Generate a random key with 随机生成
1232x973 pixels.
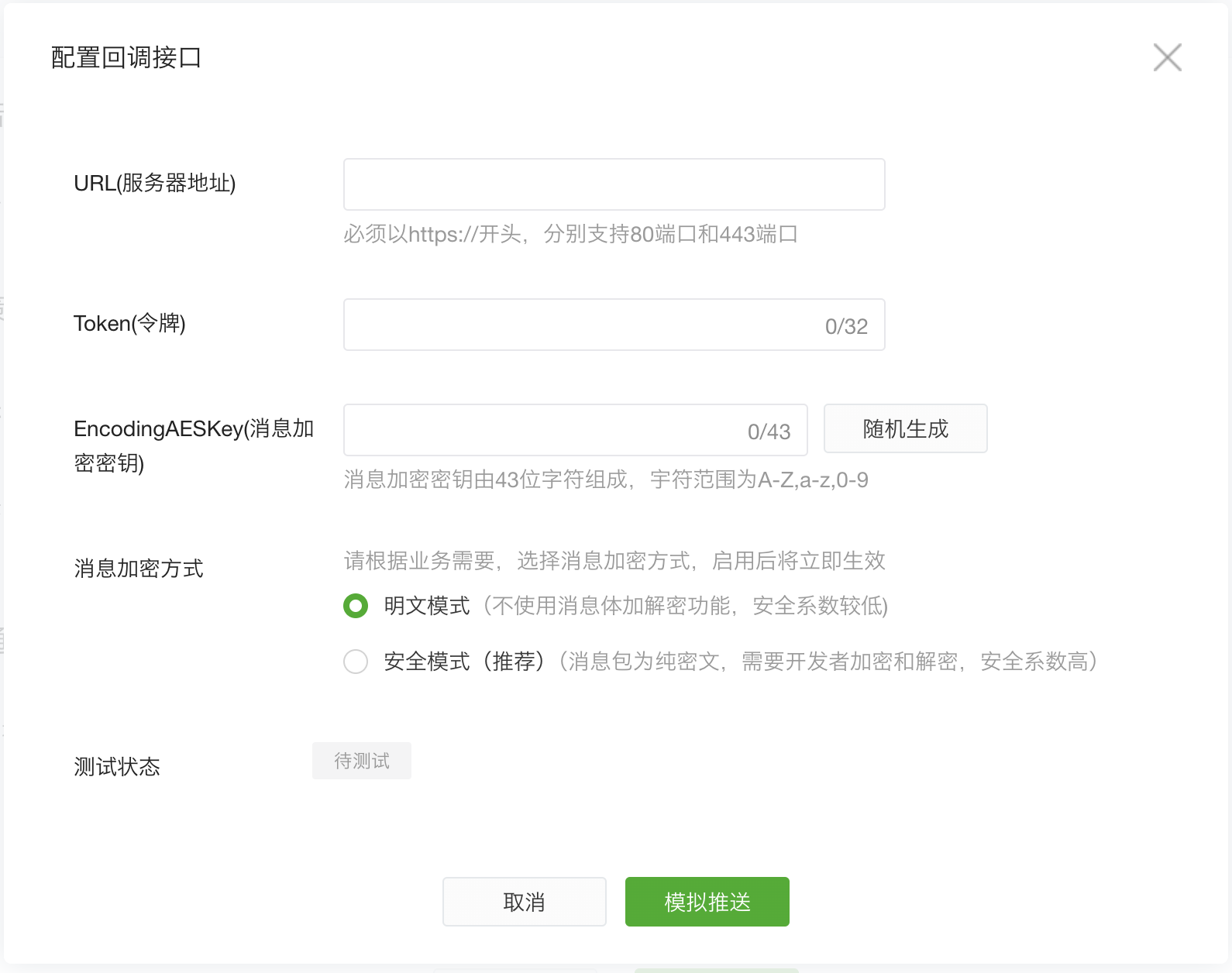905,428
